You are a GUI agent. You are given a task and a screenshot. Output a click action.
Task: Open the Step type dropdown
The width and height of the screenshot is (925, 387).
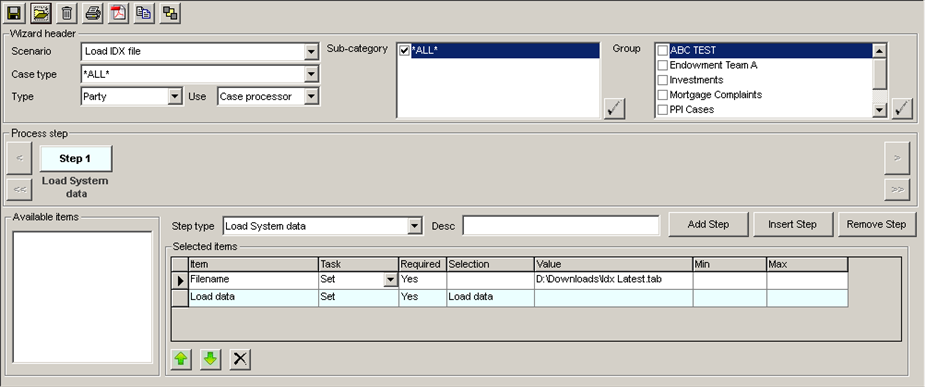415,225
